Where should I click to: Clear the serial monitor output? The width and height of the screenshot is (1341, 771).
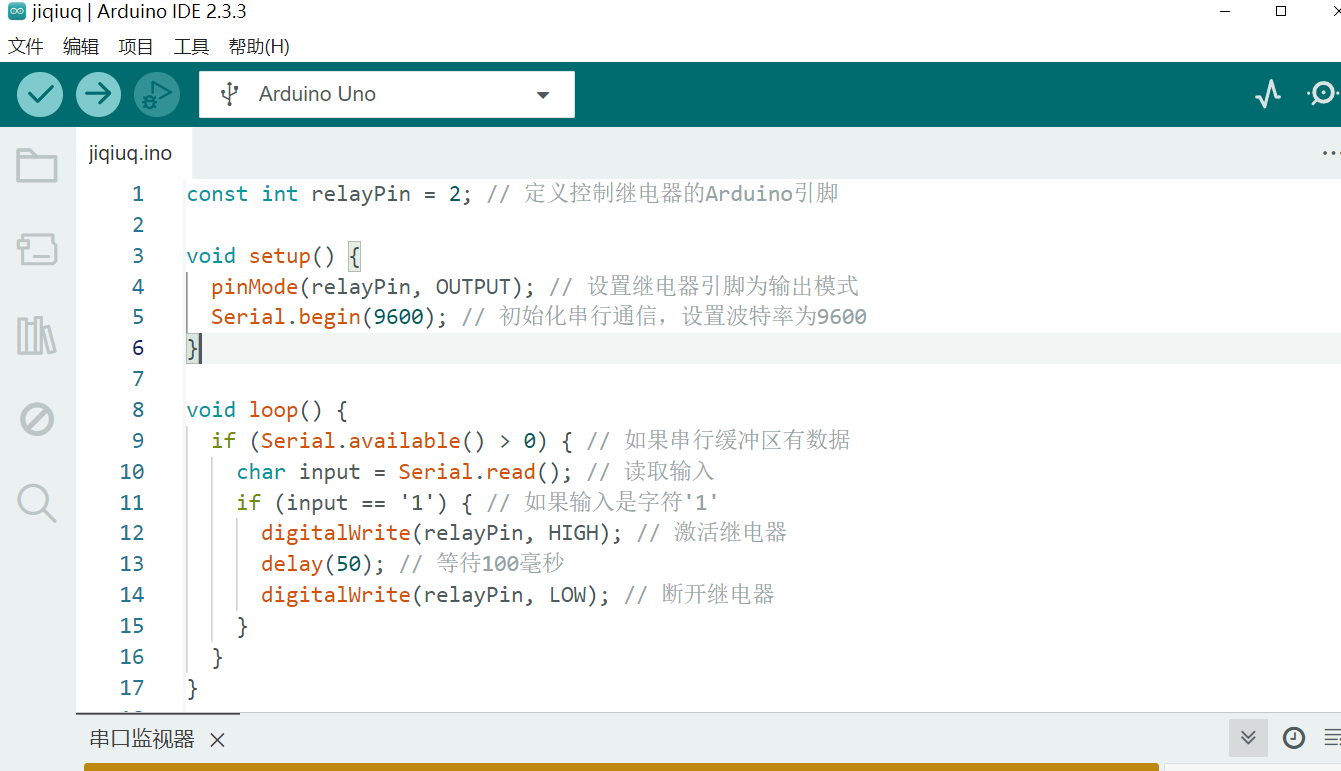pos(1332,738)
